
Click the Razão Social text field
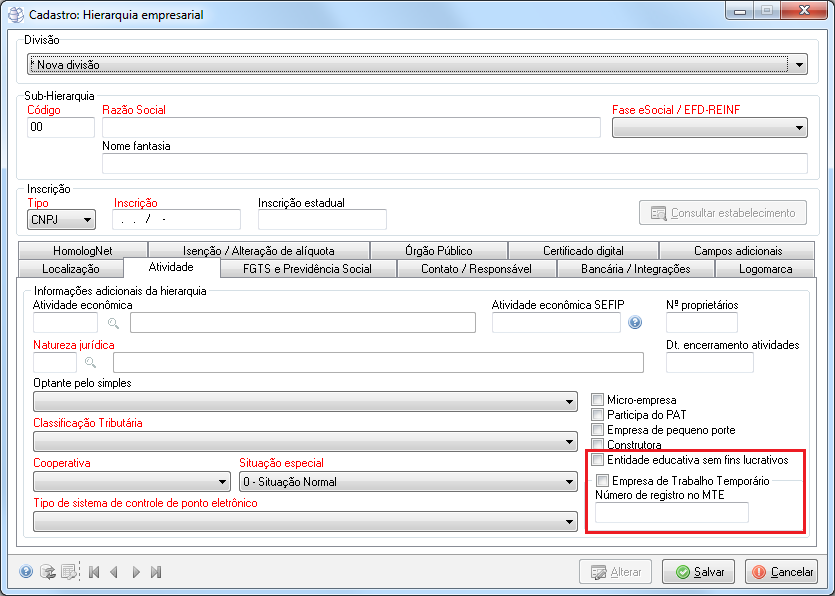351,127
